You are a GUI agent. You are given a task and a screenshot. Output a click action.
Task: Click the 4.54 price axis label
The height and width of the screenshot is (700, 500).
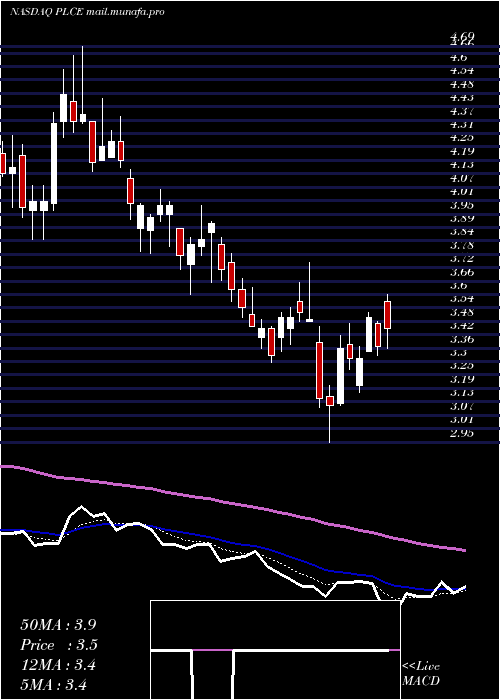(x=462, y=71)
